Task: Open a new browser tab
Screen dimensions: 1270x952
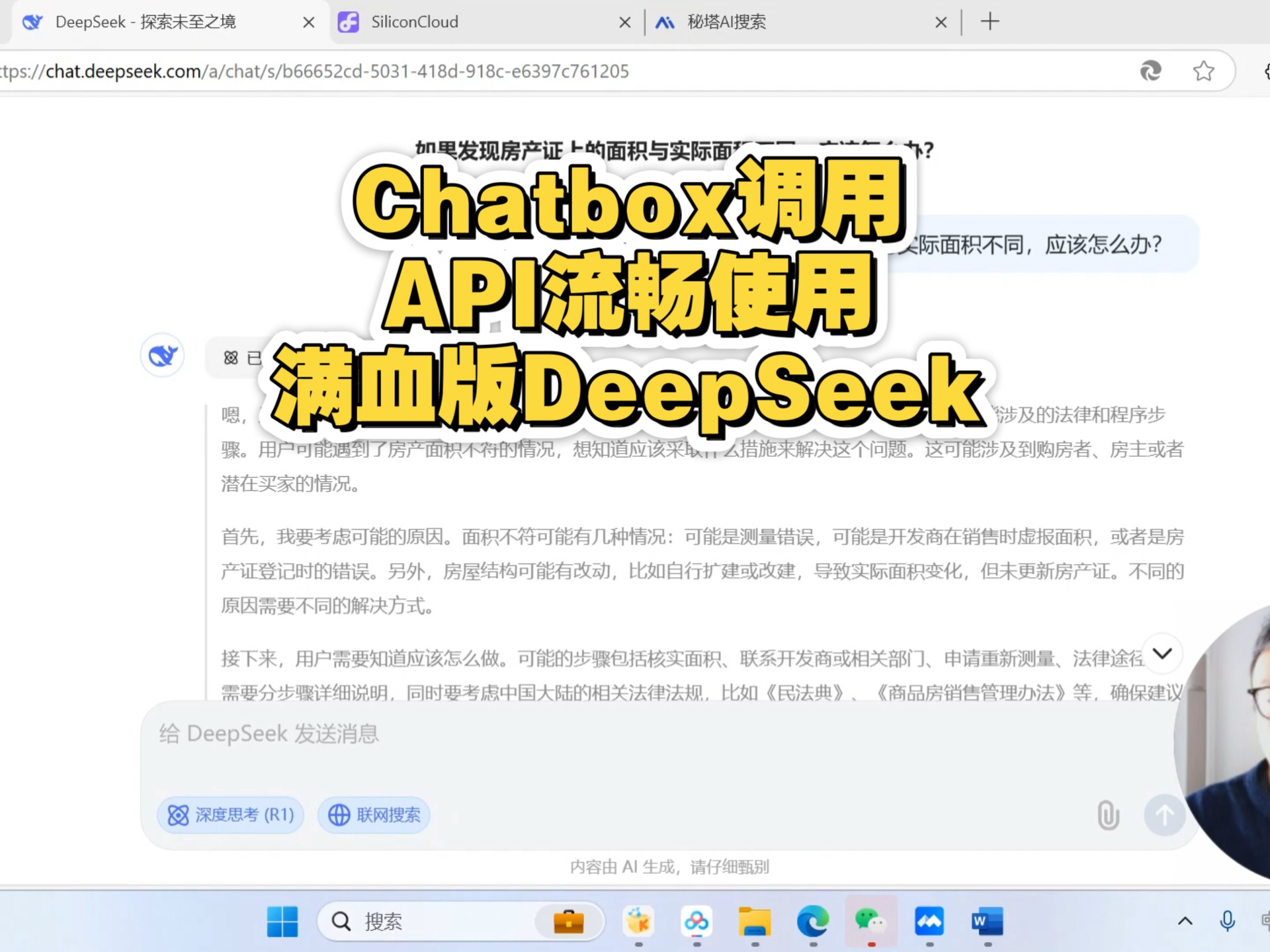Action: click(990, 22)
